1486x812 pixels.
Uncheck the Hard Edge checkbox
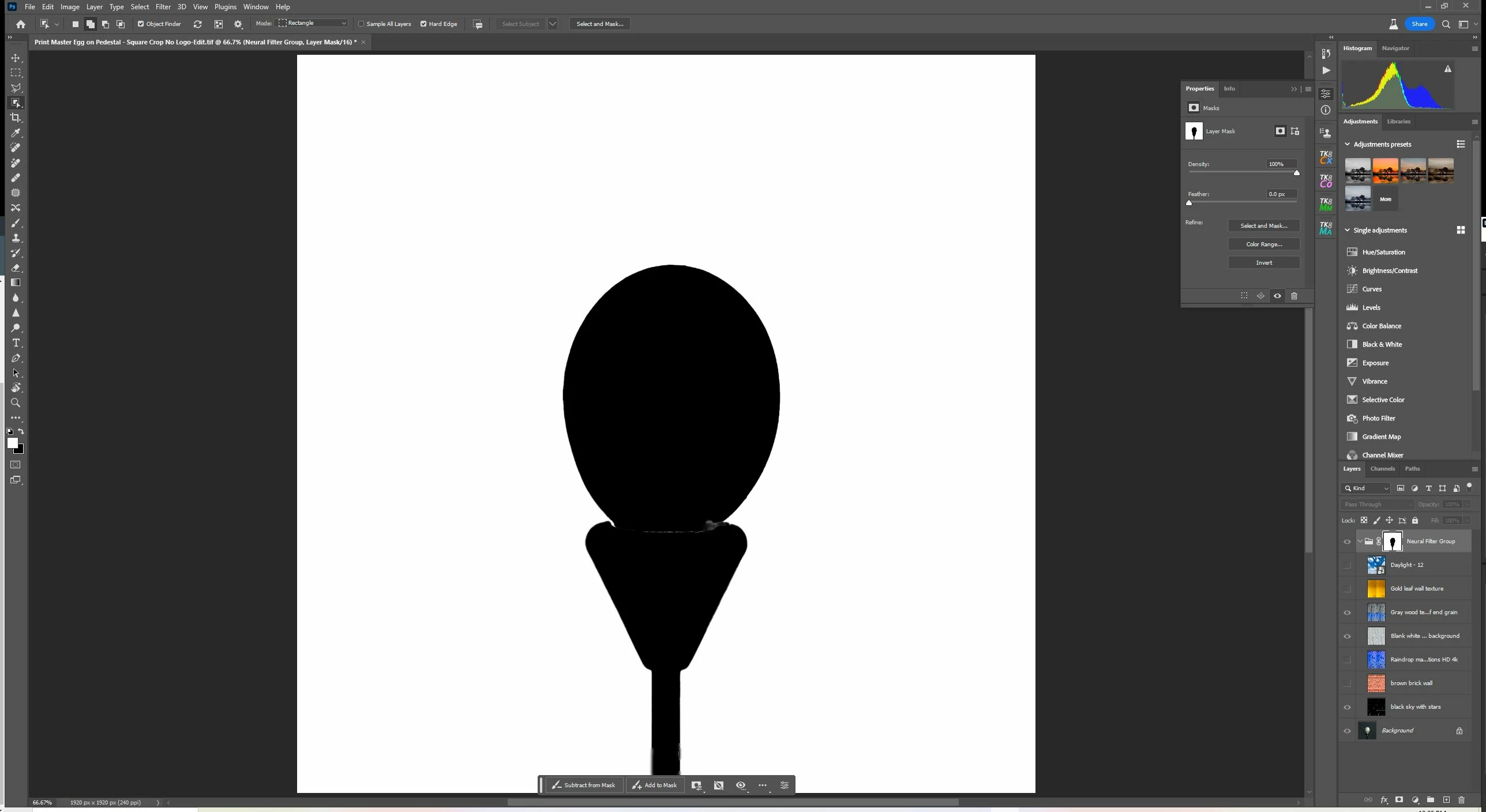(x=423, y=24)
